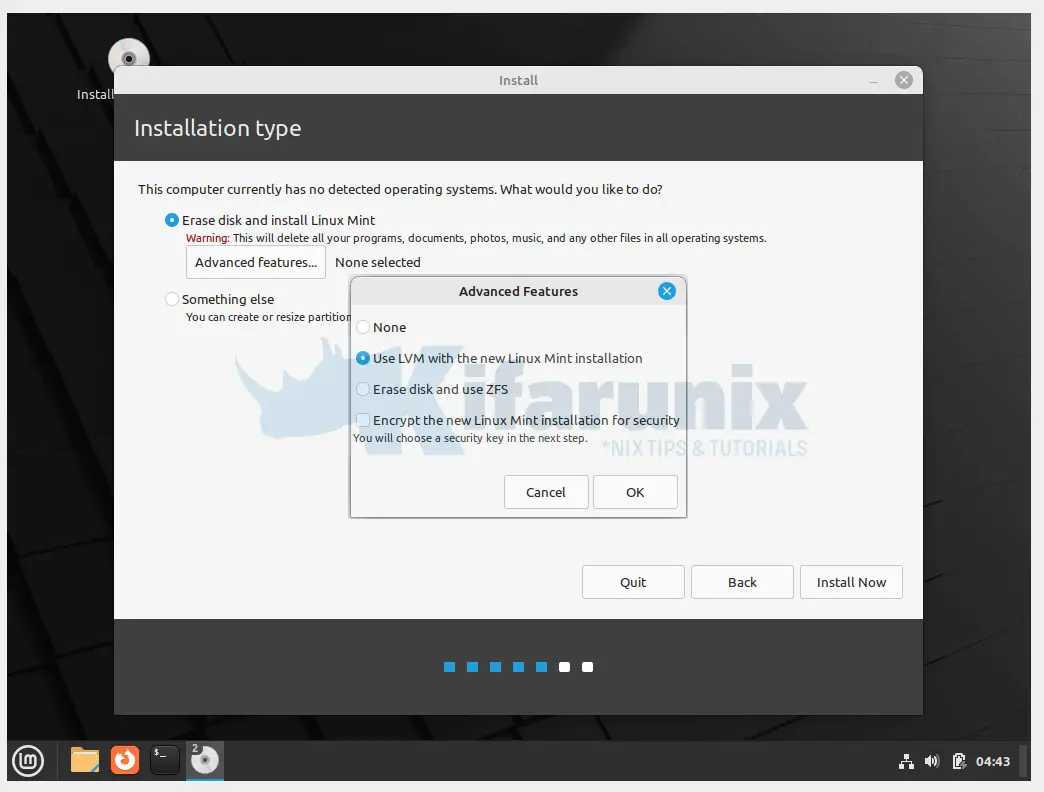This screenshot has height=792, width=1044.
Task: Select Erase disk and use ZFS
Action: coord(362,389)
